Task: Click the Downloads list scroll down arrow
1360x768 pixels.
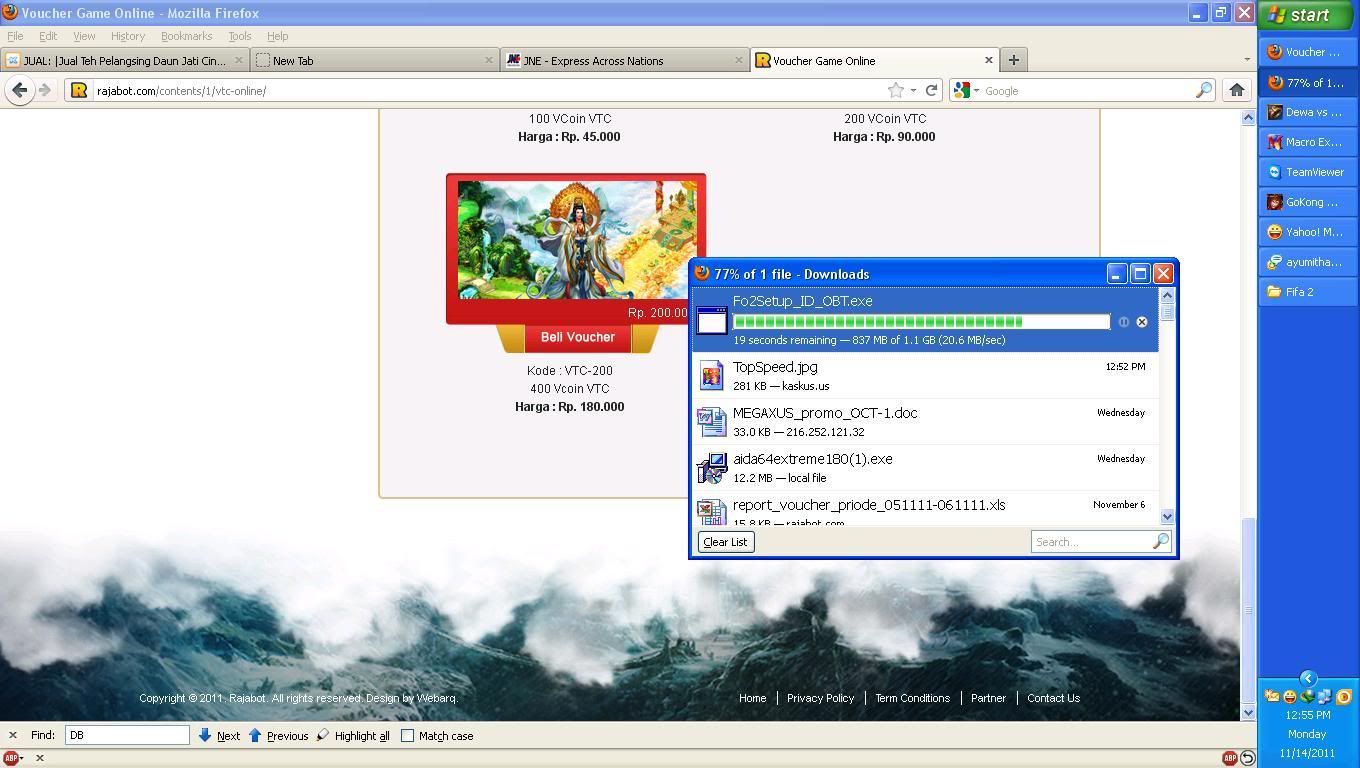Action: pyautogui.click(x=1167, y=516)
